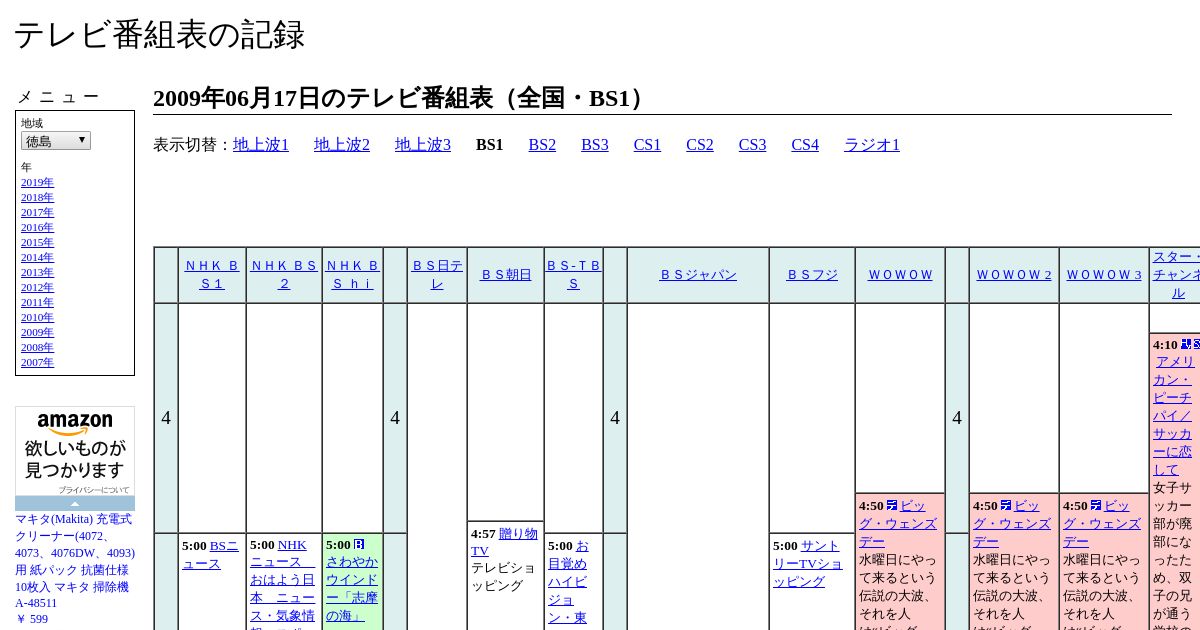Open the 2016年 archive link
The width and height of the screenshot is (1200, 630).
(x=37, y=227)
